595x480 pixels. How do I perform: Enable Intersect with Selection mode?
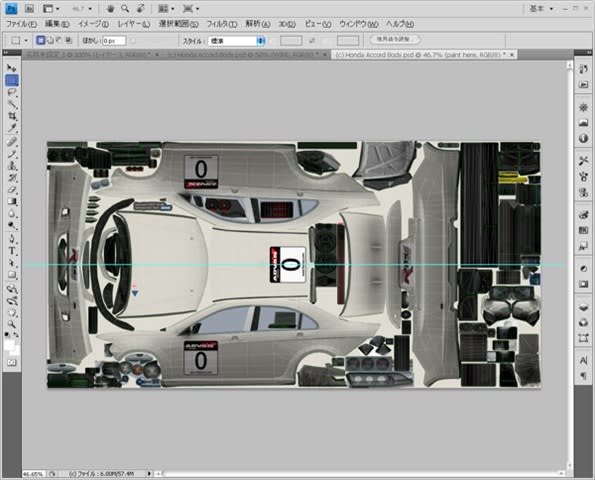coord(68,40)
